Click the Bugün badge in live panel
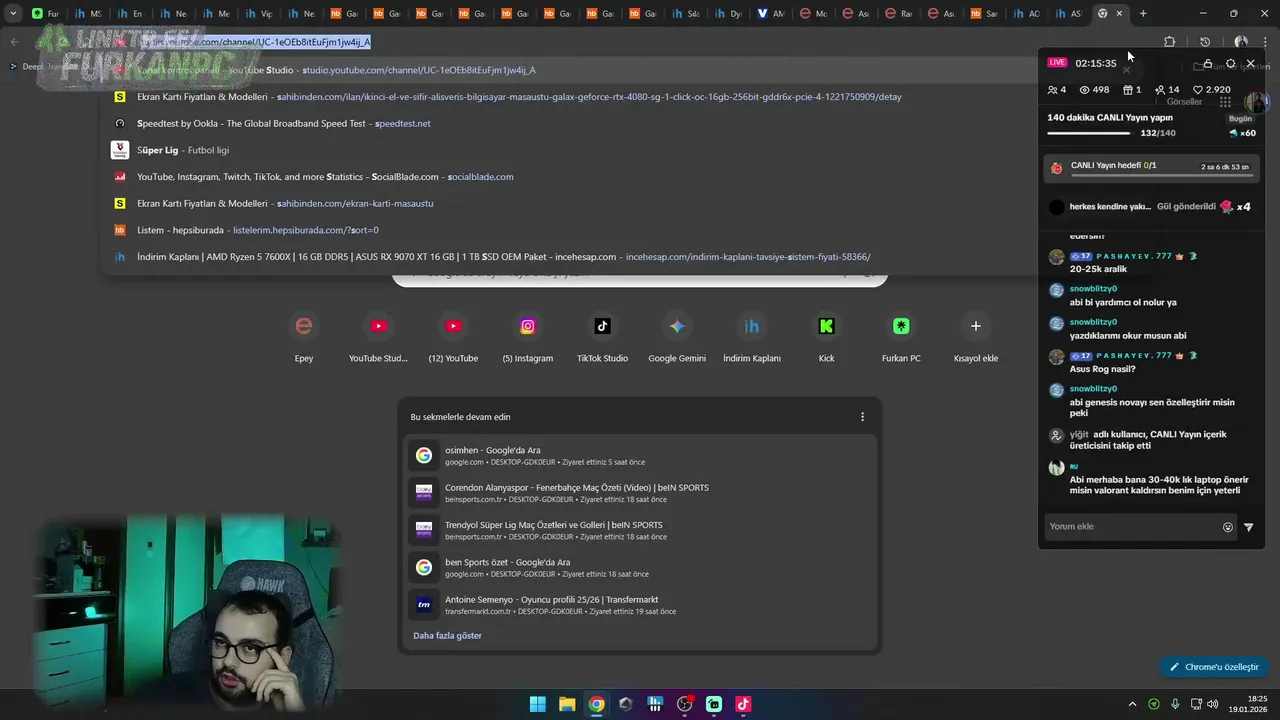 pos(1240,118)
